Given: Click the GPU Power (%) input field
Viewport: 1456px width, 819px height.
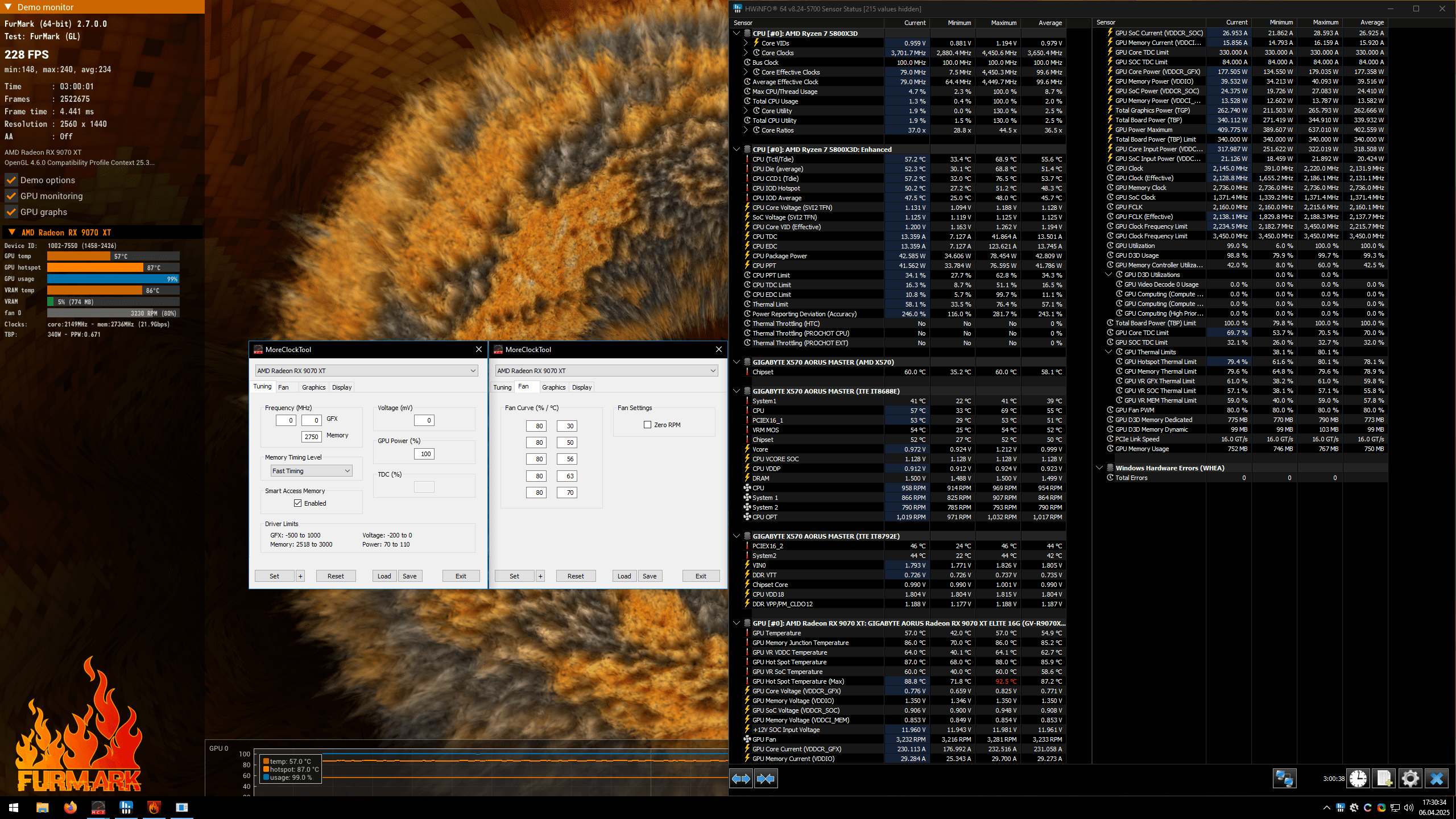Looking at the screenshot, I should (425, 454).
